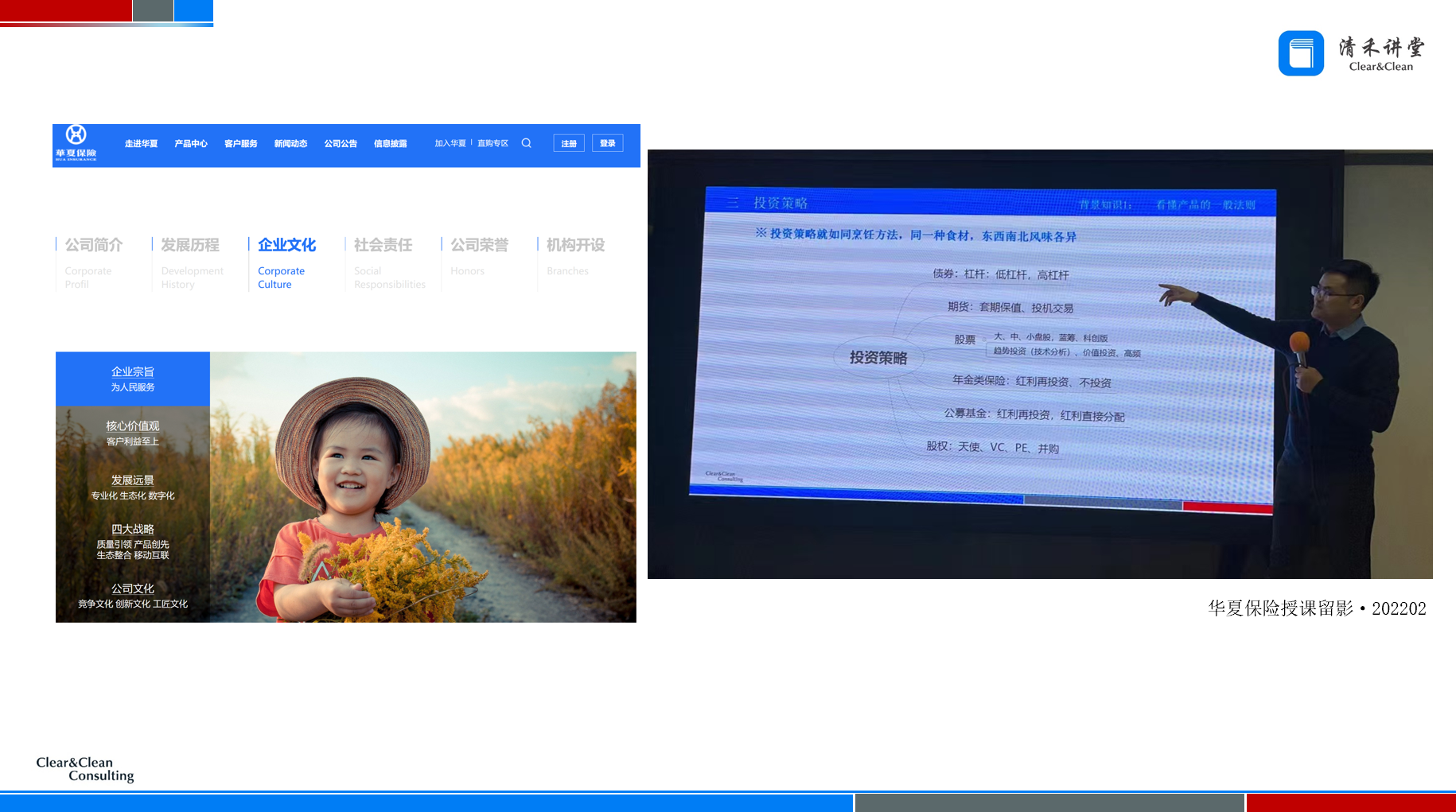Click the search magnifier icon
Image resolution: width=1456 pixels, height=812 pixels.
[527, 143]
